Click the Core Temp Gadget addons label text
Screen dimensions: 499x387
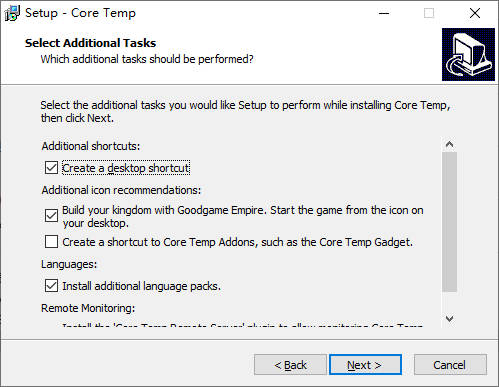click(237, 242)
